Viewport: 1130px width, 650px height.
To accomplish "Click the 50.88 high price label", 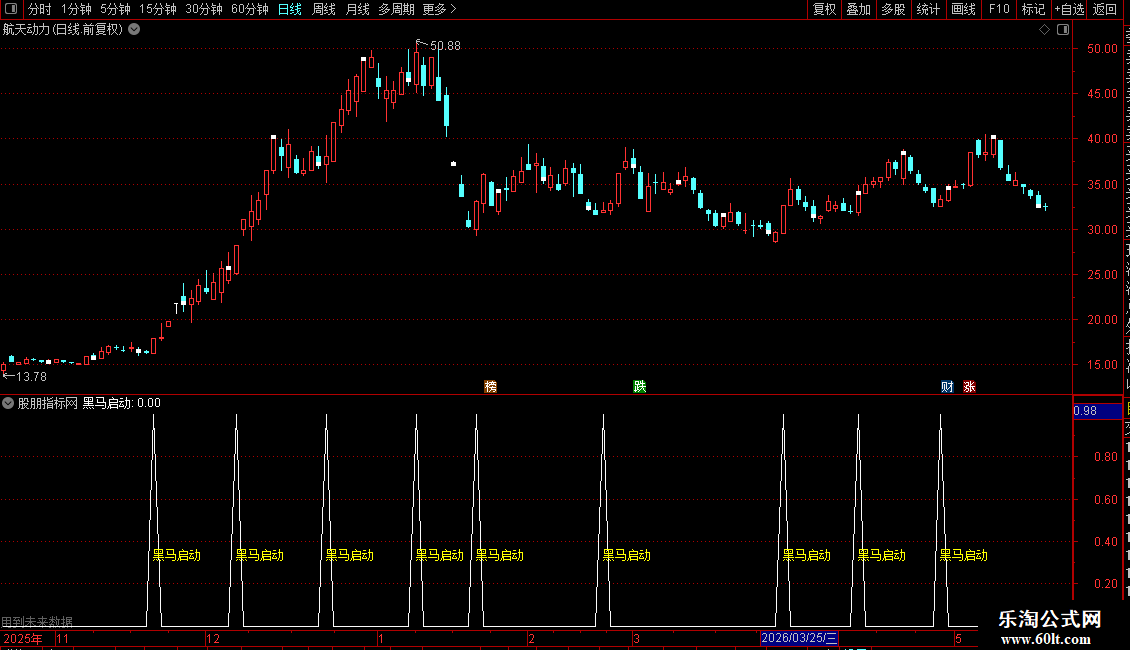I will (x=445, y=45).
